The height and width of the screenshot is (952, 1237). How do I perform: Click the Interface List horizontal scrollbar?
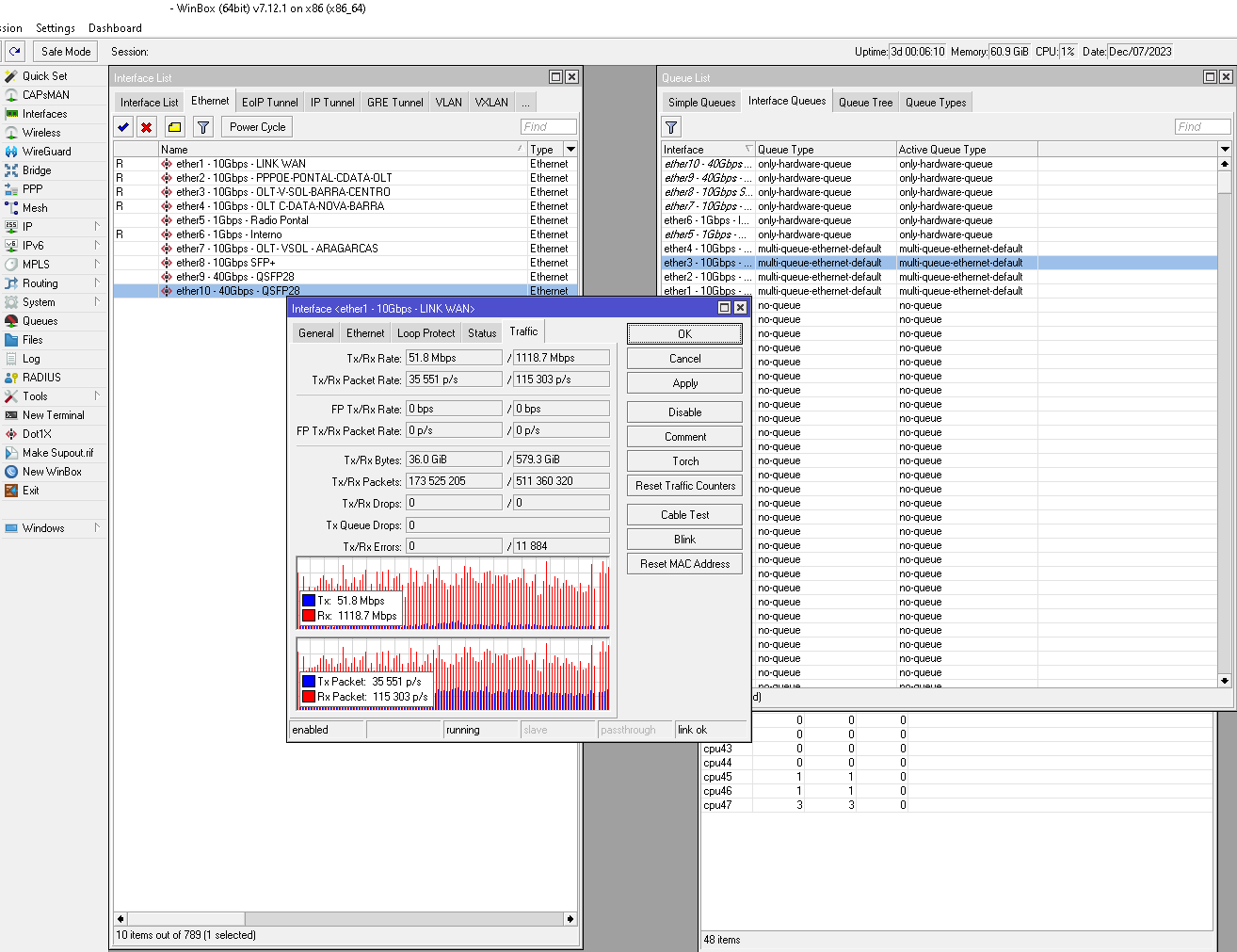coord(345,919)
